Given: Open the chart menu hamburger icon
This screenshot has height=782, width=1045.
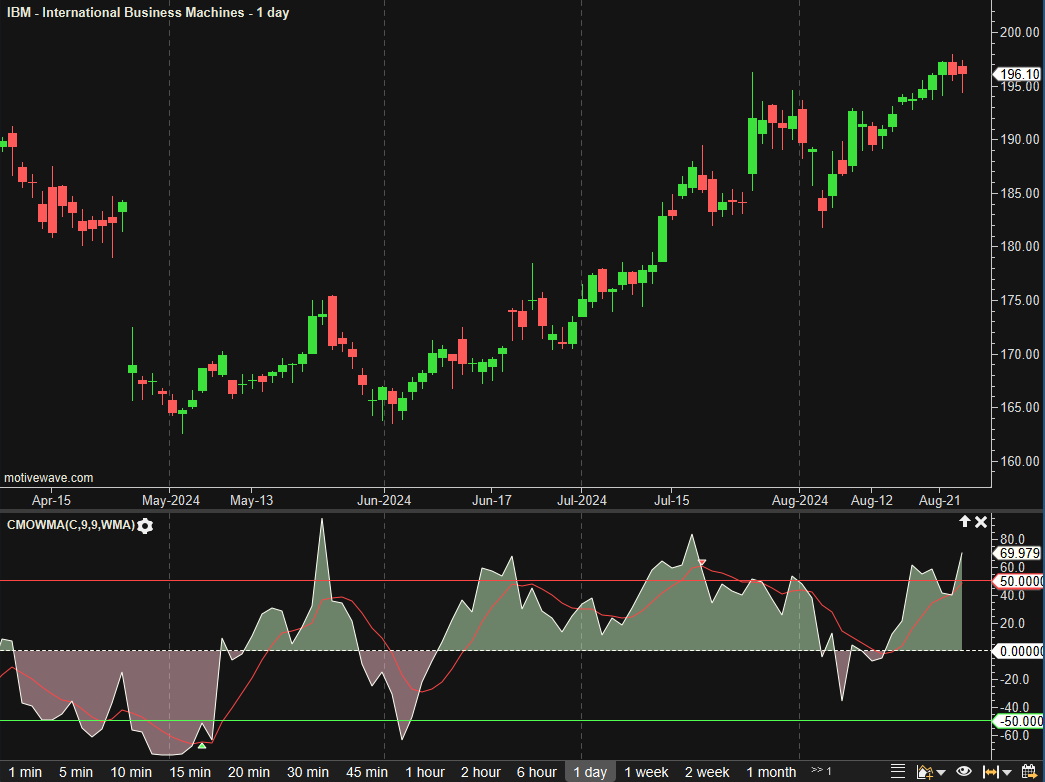Looking at the screenshot, I should click(899, 772).
